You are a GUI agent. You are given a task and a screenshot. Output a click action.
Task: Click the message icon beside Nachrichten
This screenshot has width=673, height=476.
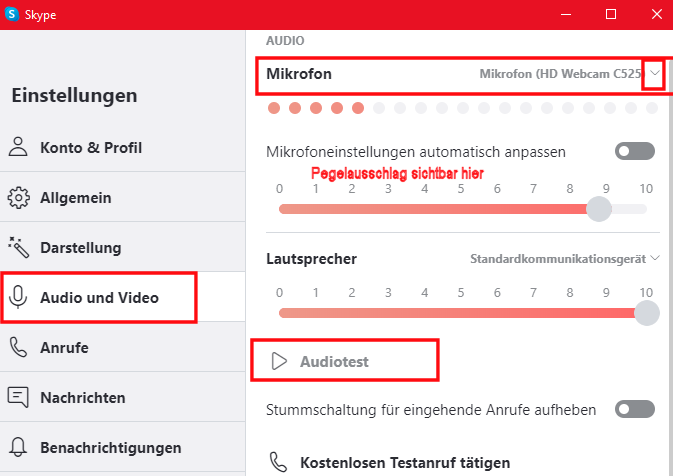18,397
